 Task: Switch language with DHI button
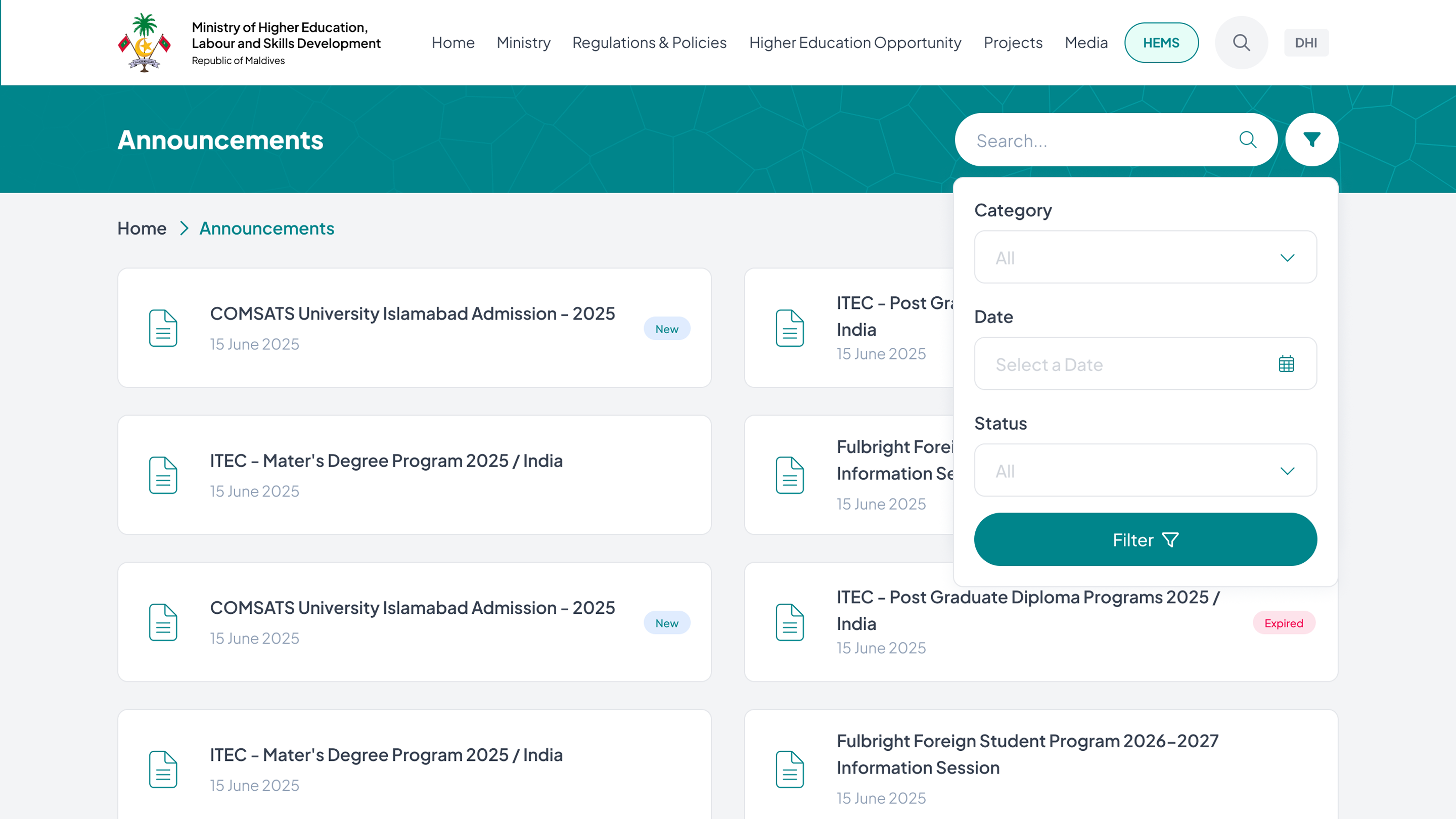[1306, 43]
